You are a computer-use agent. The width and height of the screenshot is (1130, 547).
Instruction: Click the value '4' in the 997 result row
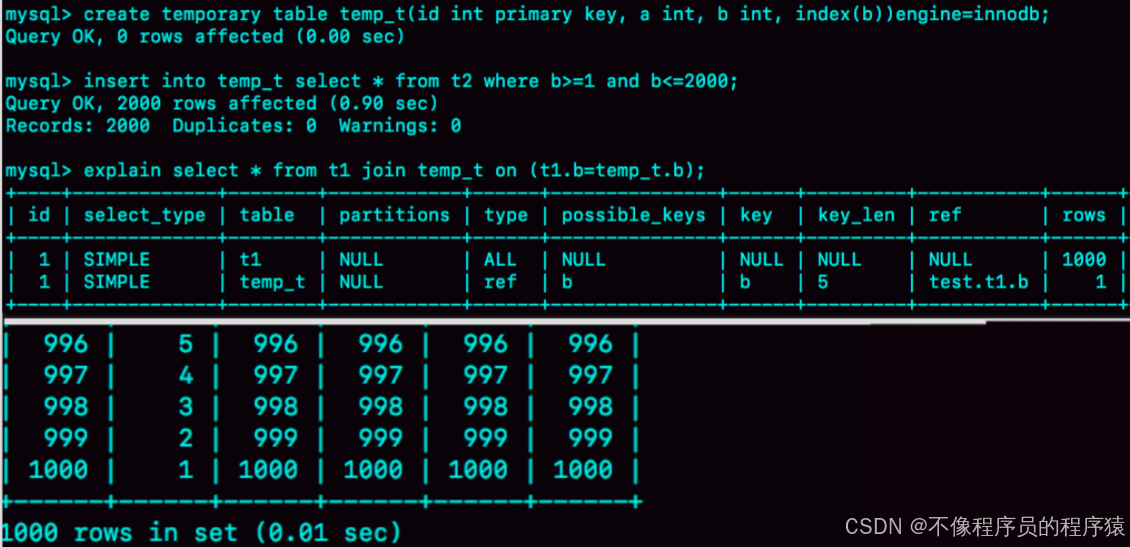click(186, 375)
